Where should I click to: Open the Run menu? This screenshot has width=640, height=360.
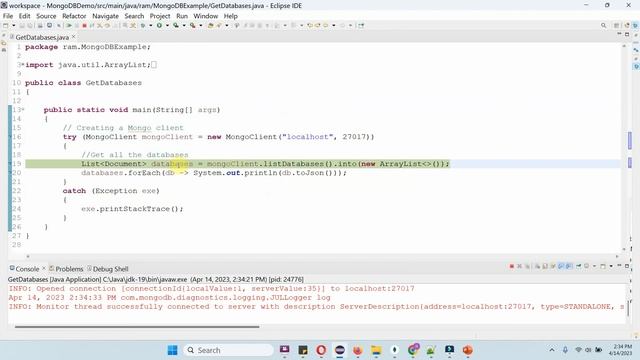tap(182, 16)
